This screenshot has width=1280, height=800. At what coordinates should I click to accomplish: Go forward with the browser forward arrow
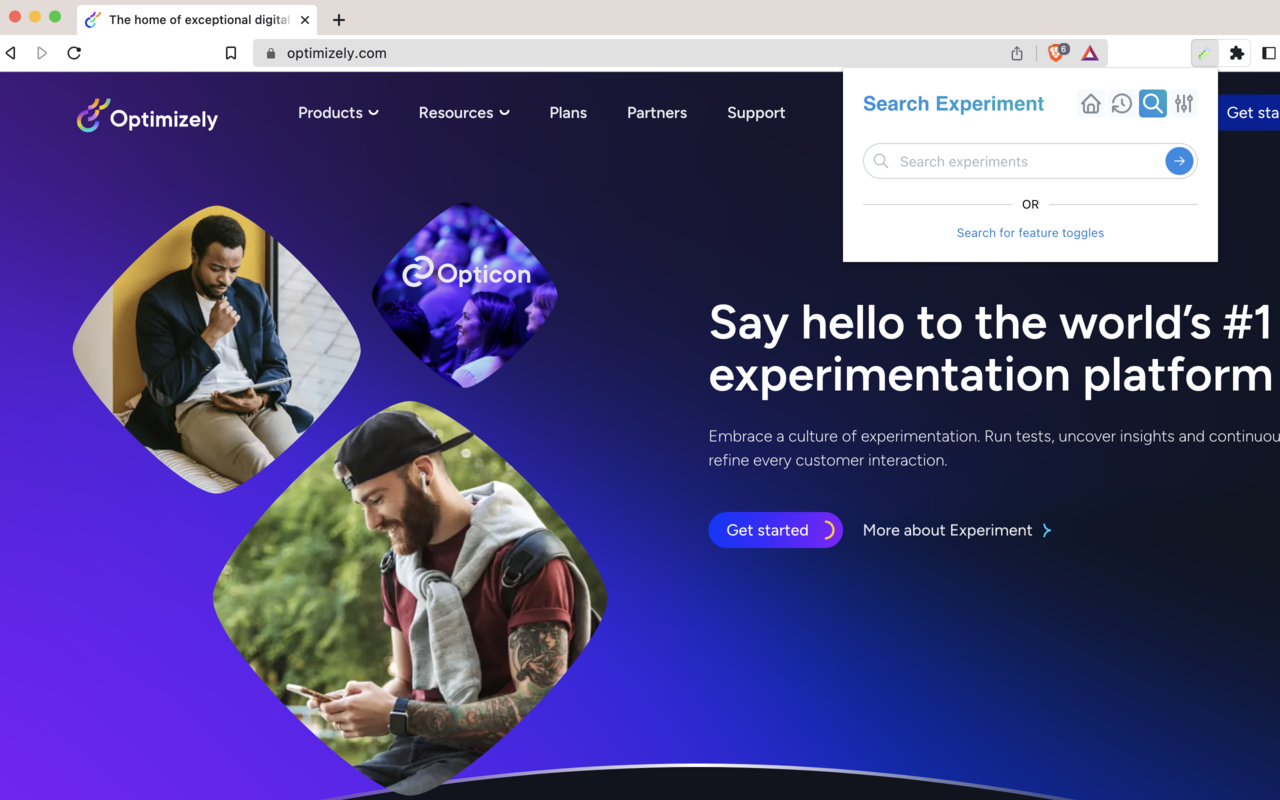tap(42, 53)
